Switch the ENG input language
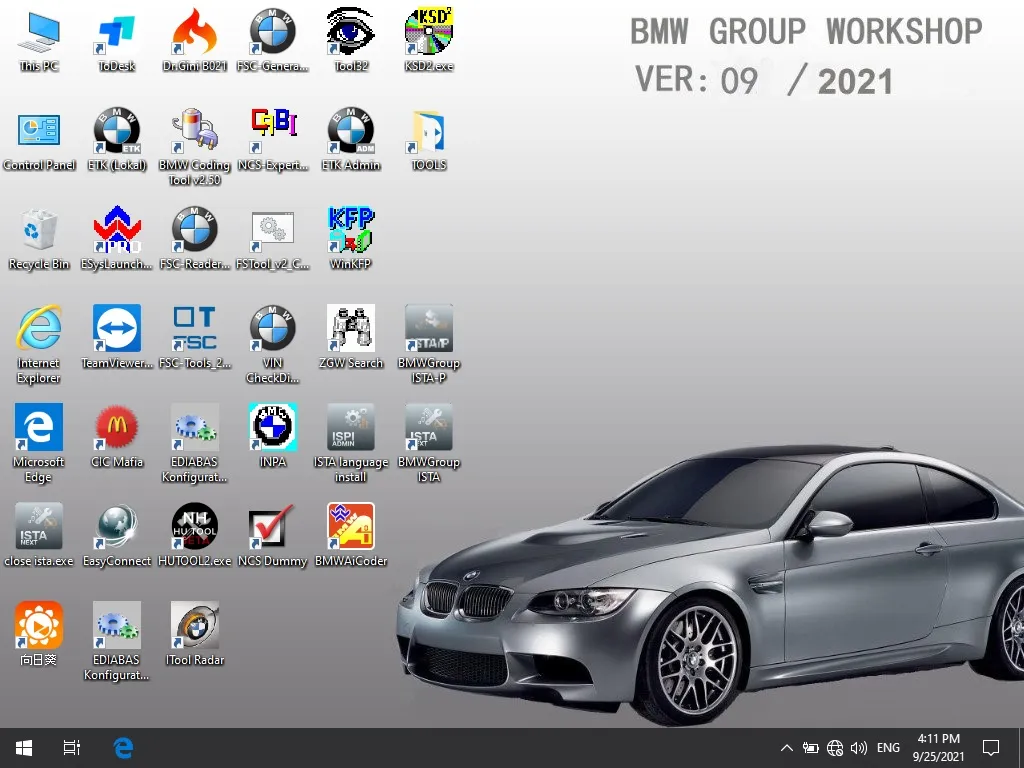 click(x=887, y=747)
